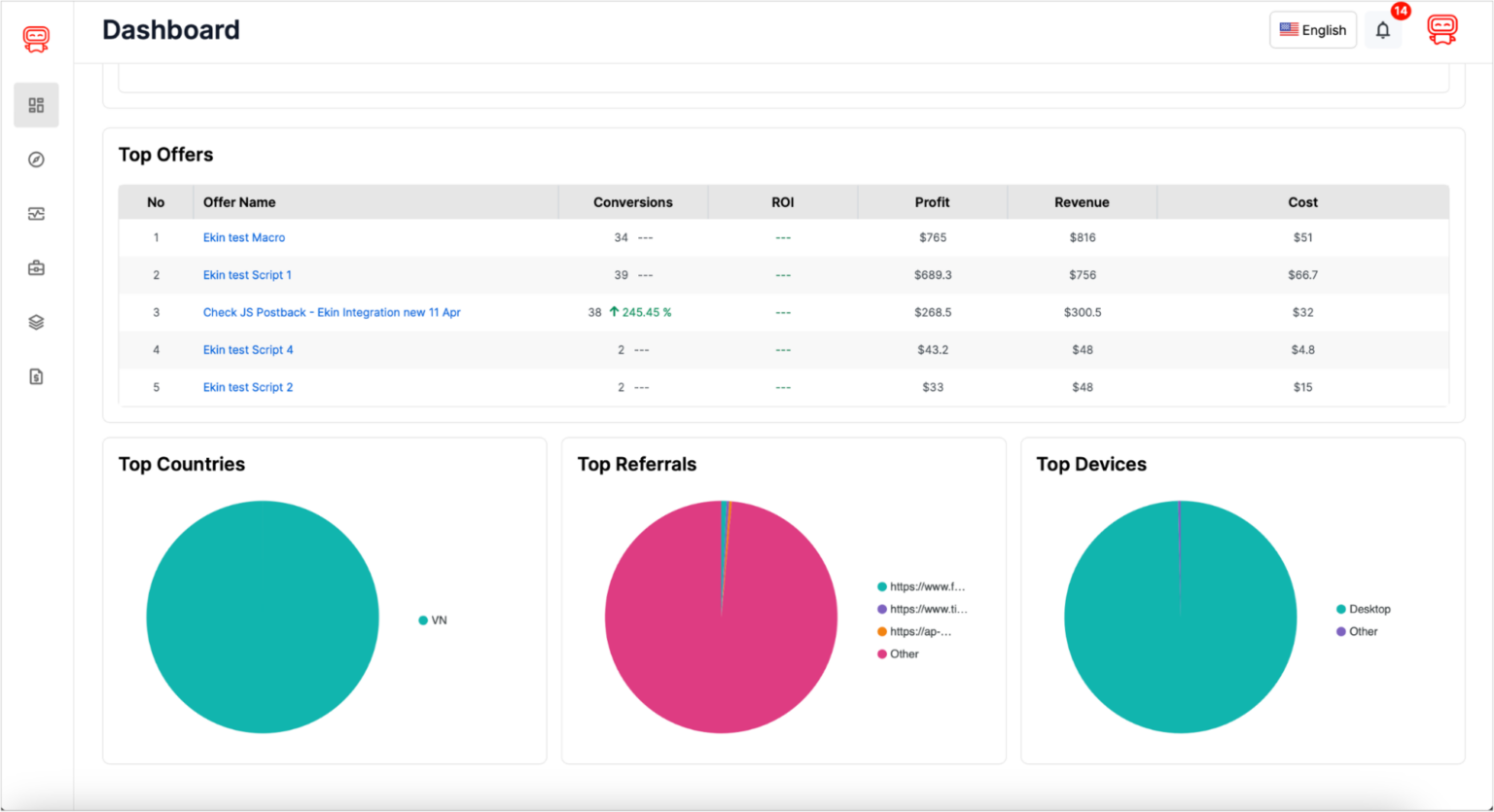Open the Dashboard sidebar icon
This screenshot has width=1494, height=812.
click(36, 104)
